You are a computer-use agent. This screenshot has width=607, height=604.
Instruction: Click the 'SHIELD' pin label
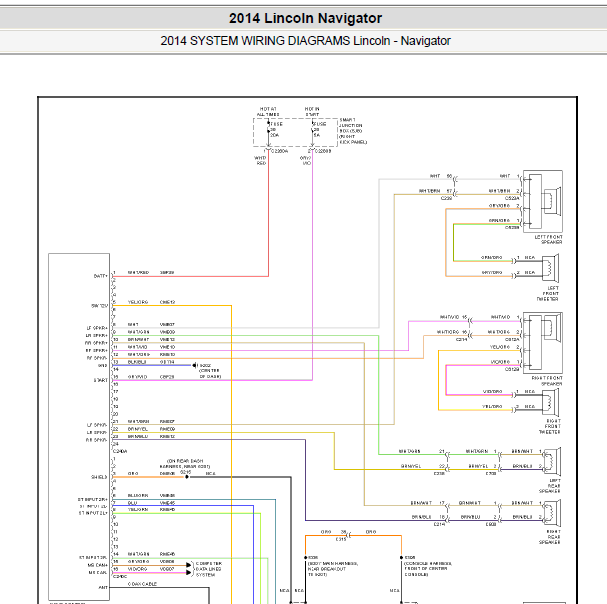coord(99,477)
